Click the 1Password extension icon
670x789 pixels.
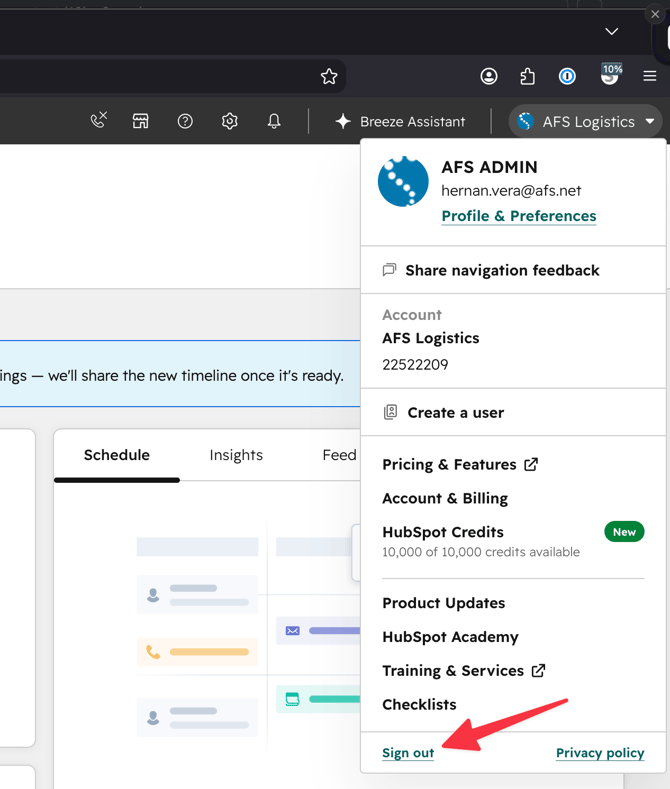pyautogui.click(x=567, y=76)
